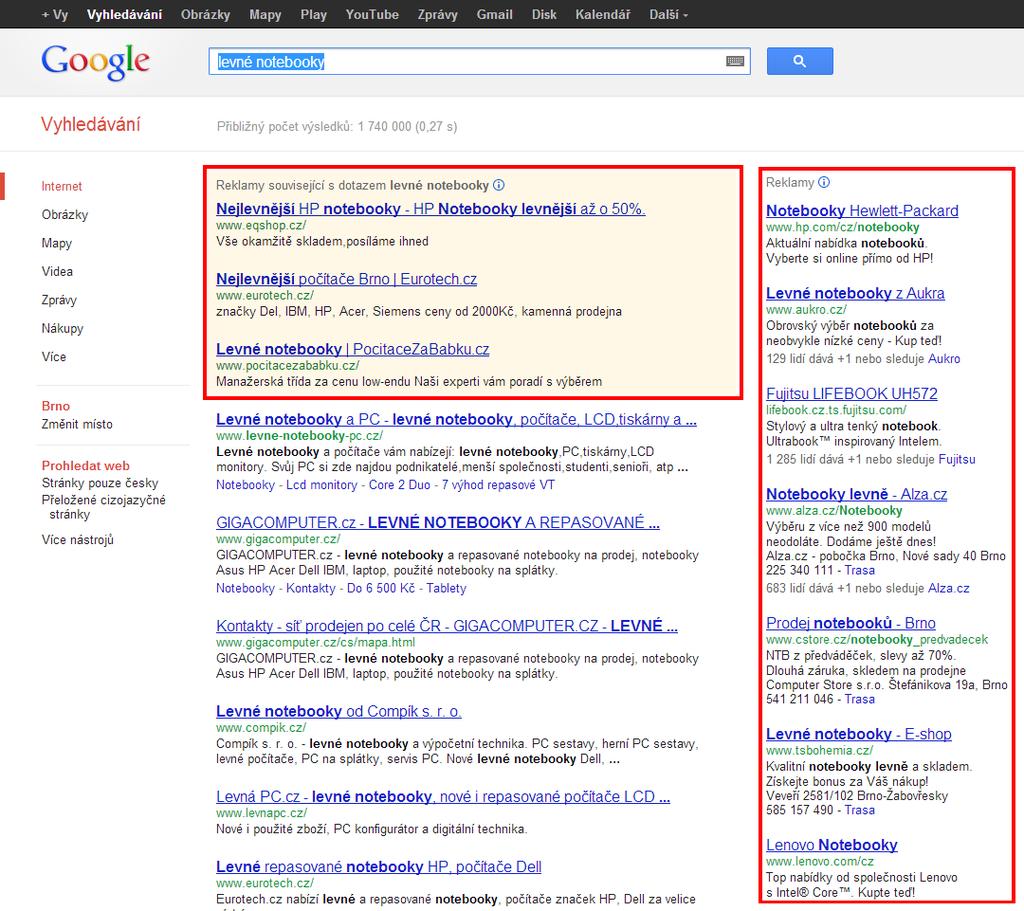1024x911 pixels.
Task: Open Levné notebooky - E-shop ad
Action: 859,734
